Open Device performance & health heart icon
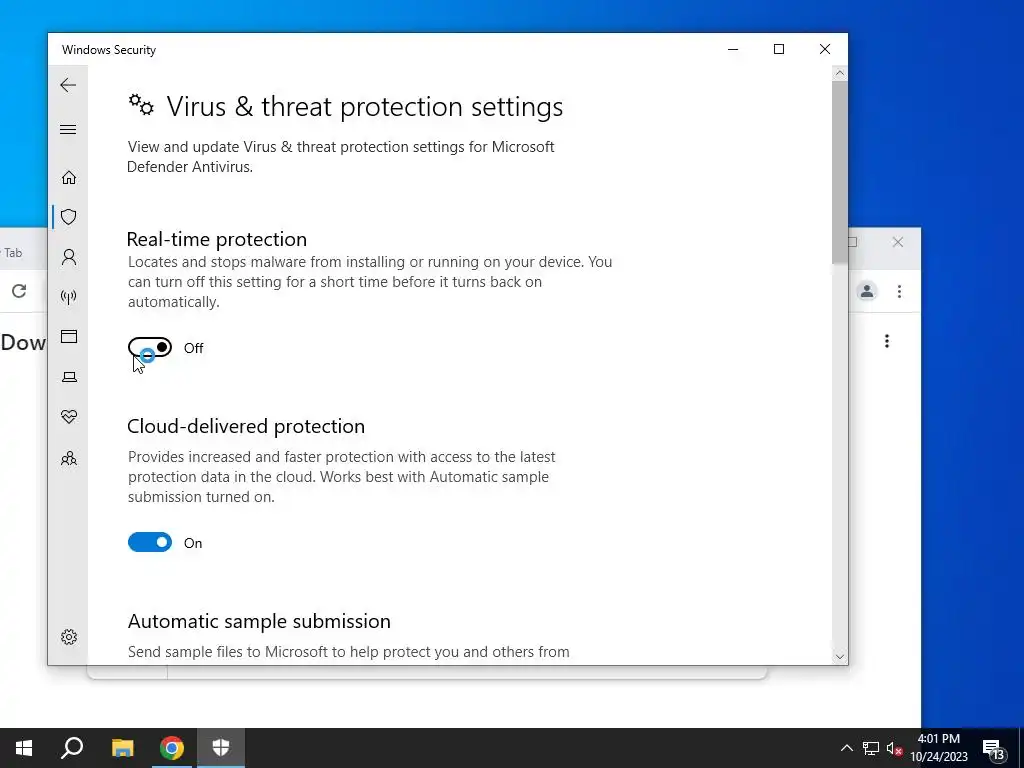This screenshot has width=1024, height=768. pos(69,417)
